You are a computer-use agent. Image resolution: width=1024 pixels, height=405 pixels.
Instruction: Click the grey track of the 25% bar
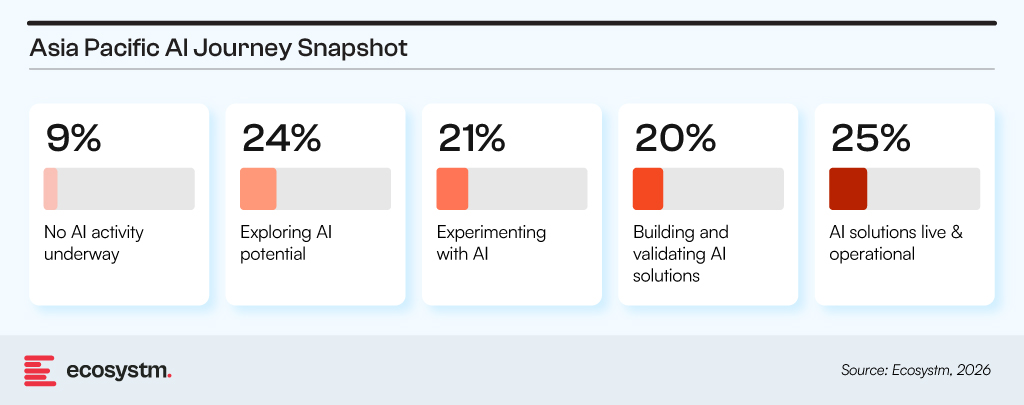pyautogui.click(x=923, y=189)
